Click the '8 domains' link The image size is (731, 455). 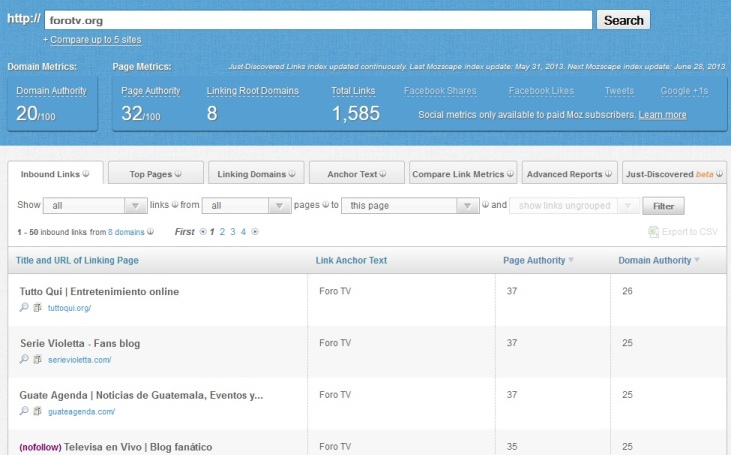pos(126,232)
